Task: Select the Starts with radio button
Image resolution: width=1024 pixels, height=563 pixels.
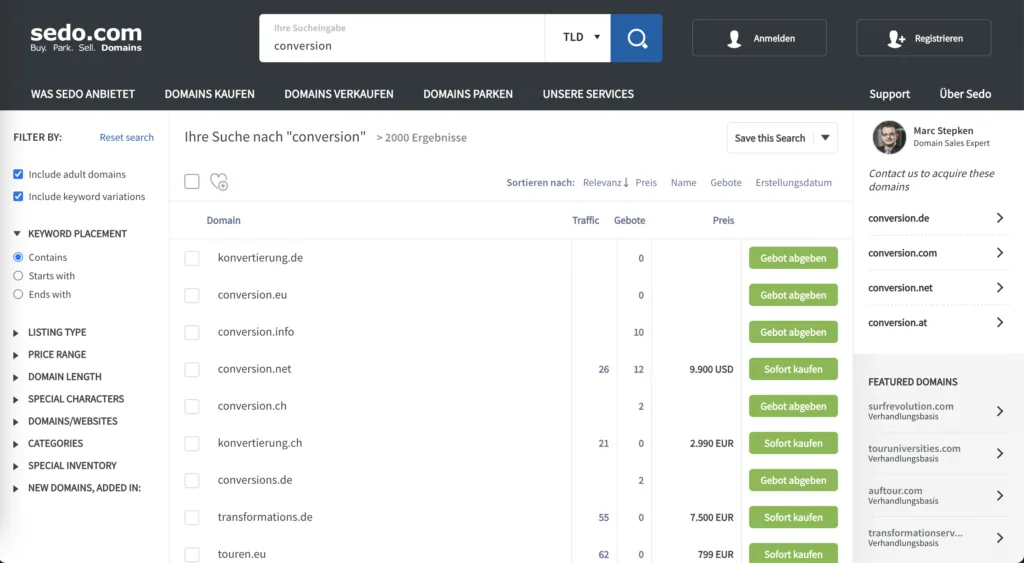Action: click(18, 276)
